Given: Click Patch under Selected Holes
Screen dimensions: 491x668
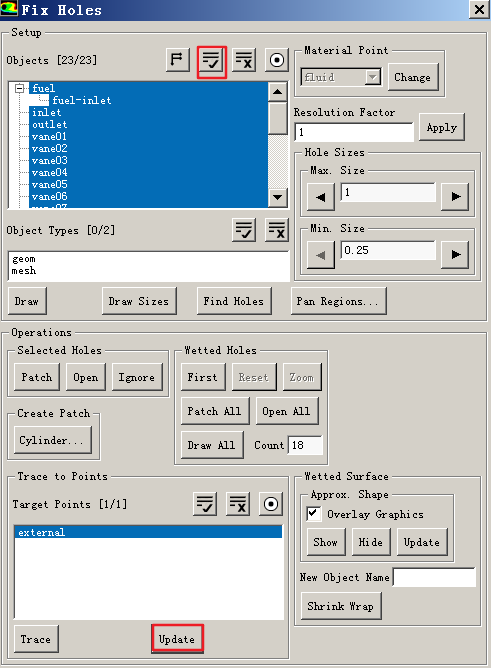Looking at the screenshot, I should click(37, 377).
